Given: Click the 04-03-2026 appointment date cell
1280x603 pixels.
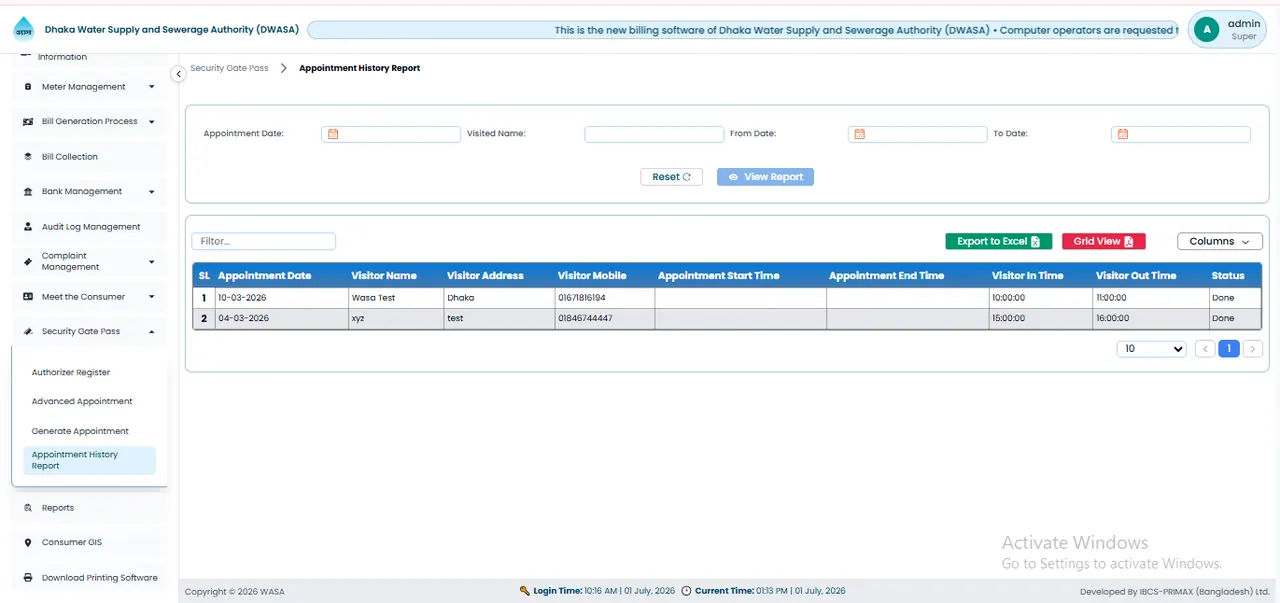Looking at the screenshot, I should pyautogui.click(x=281, y=318).
